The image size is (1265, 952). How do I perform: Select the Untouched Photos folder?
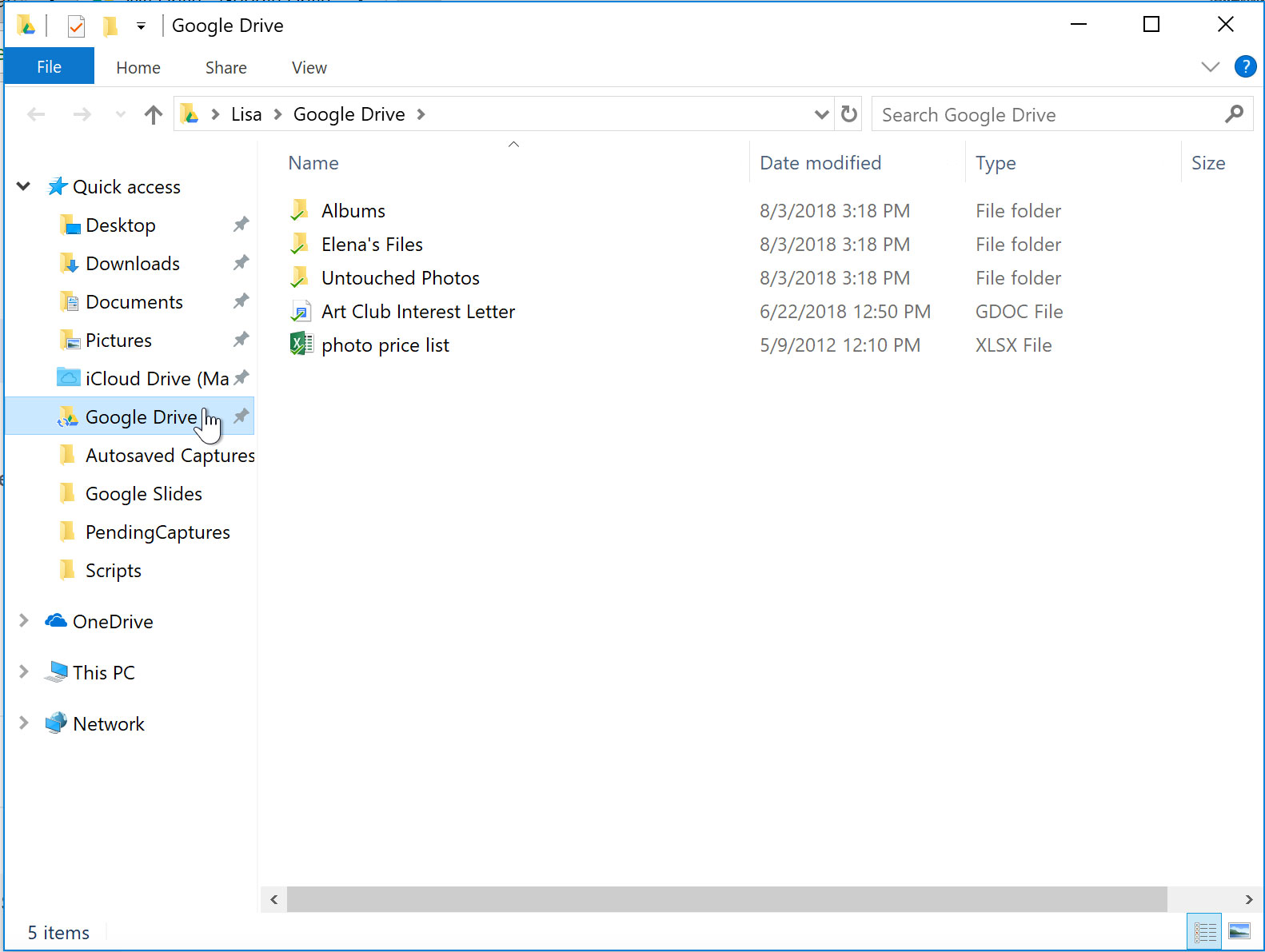(401, 278)
